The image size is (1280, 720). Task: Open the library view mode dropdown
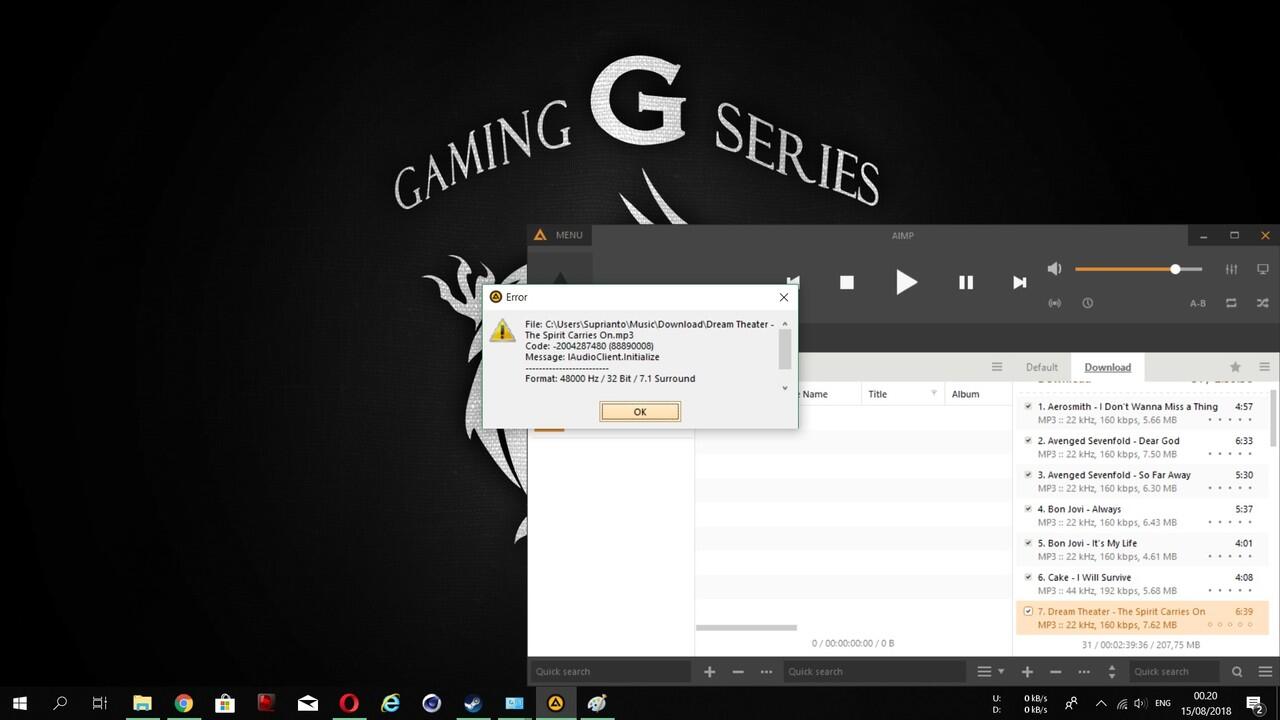click(989, 672)
